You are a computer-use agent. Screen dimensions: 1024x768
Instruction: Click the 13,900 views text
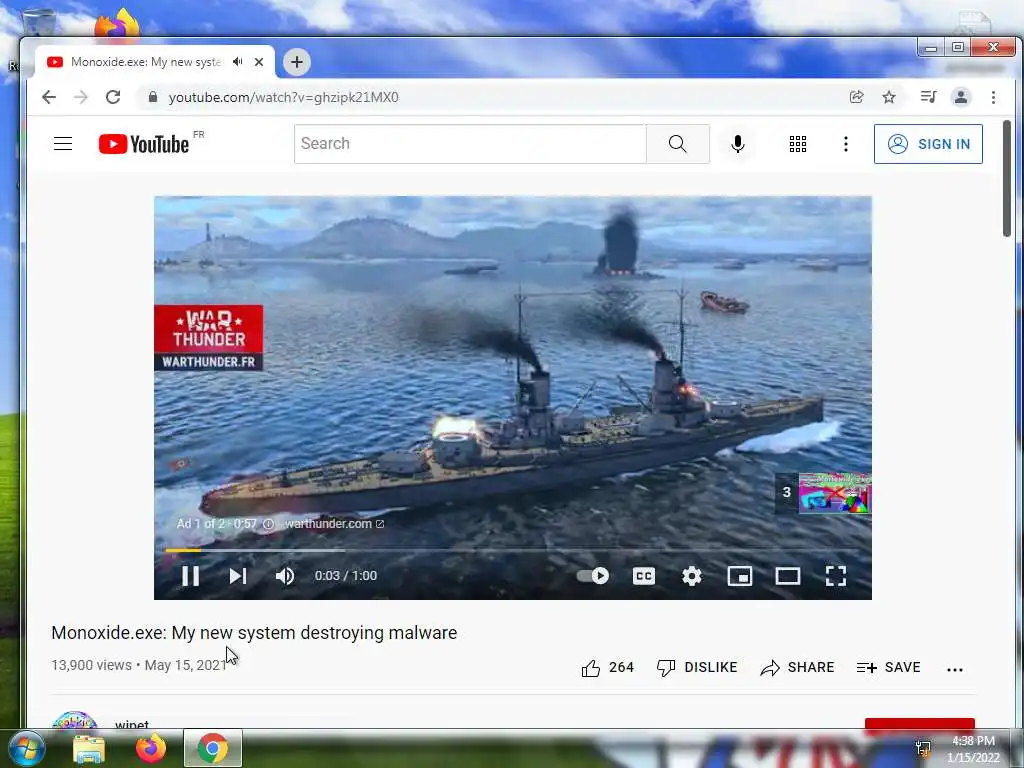coord(91,665)
